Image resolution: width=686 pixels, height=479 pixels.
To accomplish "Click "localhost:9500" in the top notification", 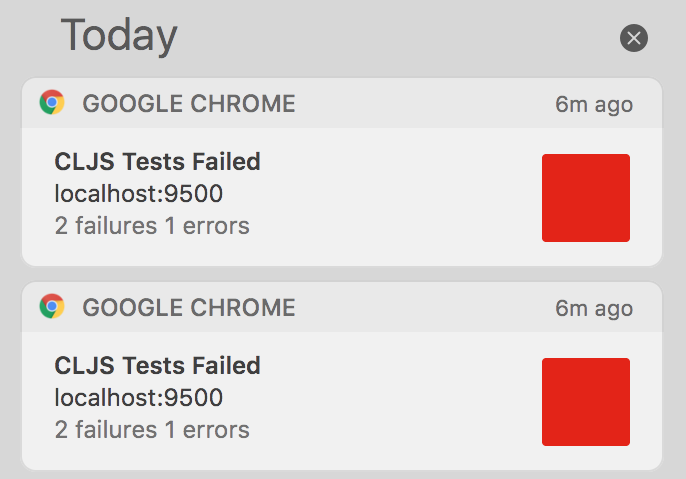I will pyautogui.click(x=138, y=193).
